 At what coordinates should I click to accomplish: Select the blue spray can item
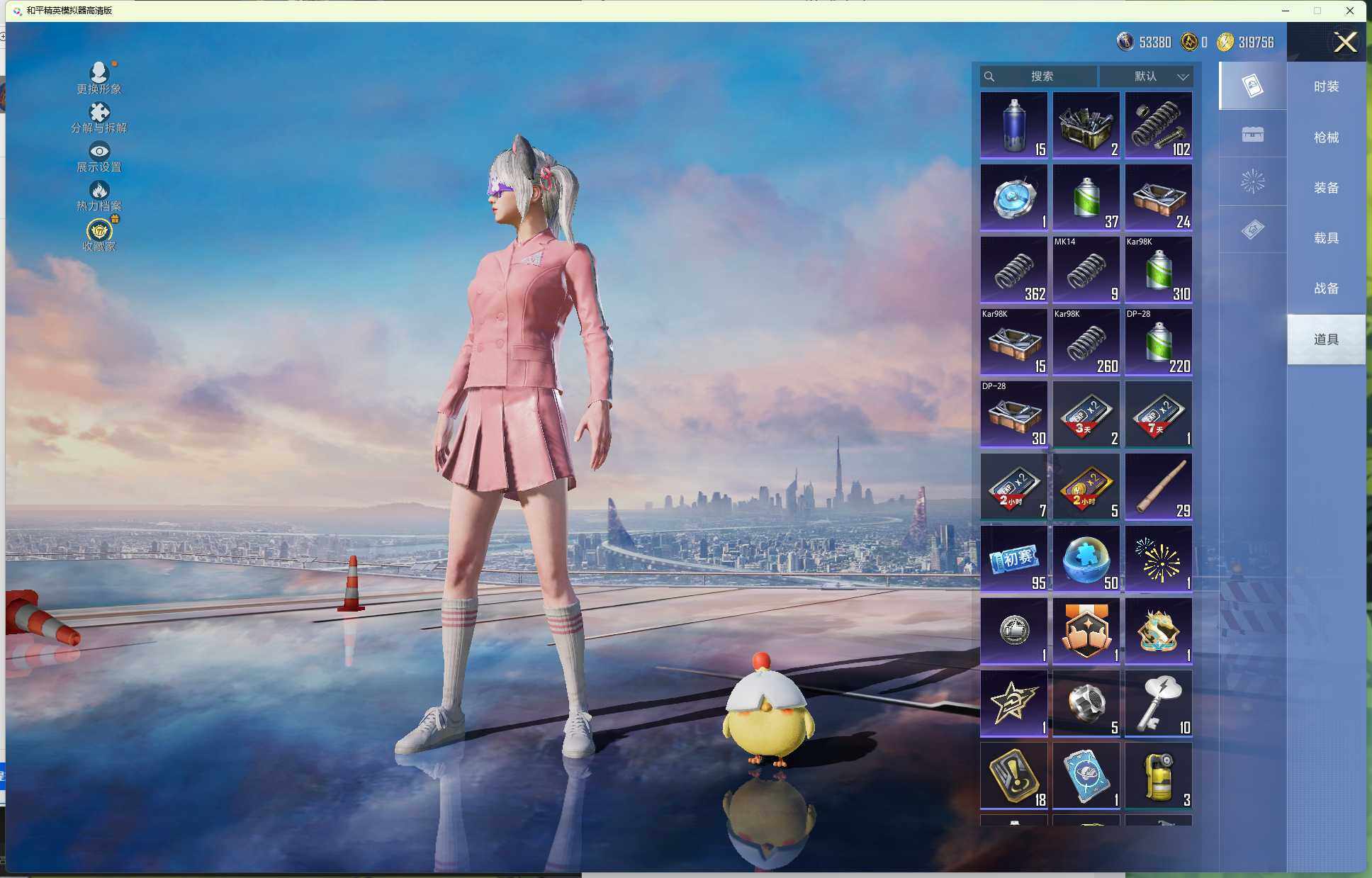coord(1013,125)
